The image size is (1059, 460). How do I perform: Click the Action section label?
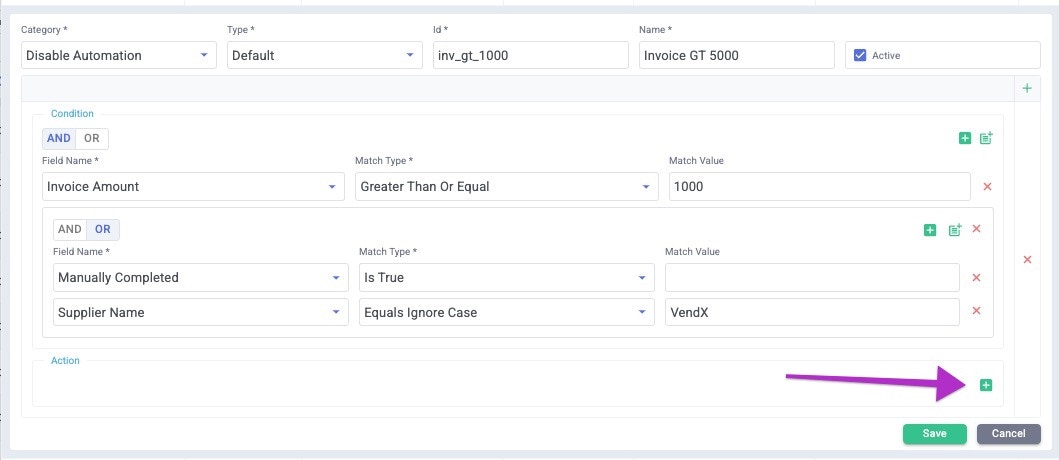66,361
